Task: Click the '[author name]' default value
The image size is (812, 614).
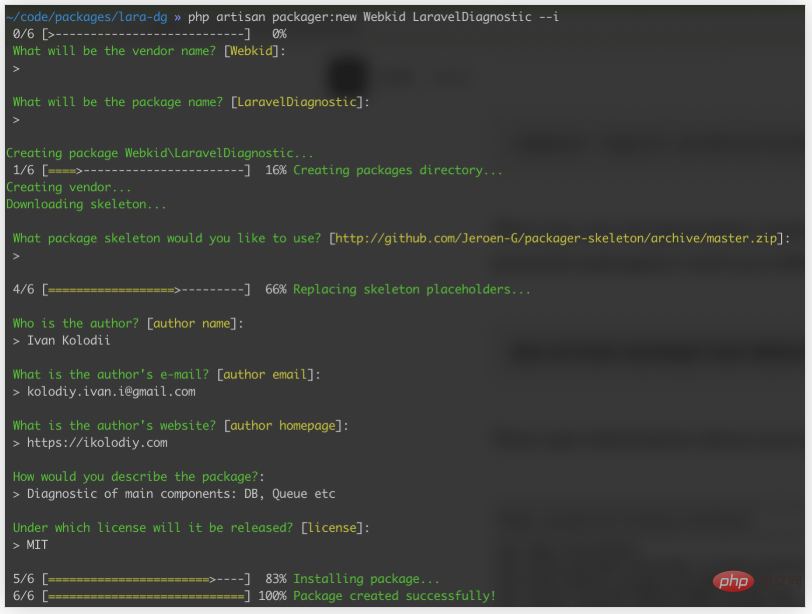Action: coord(192,324)
